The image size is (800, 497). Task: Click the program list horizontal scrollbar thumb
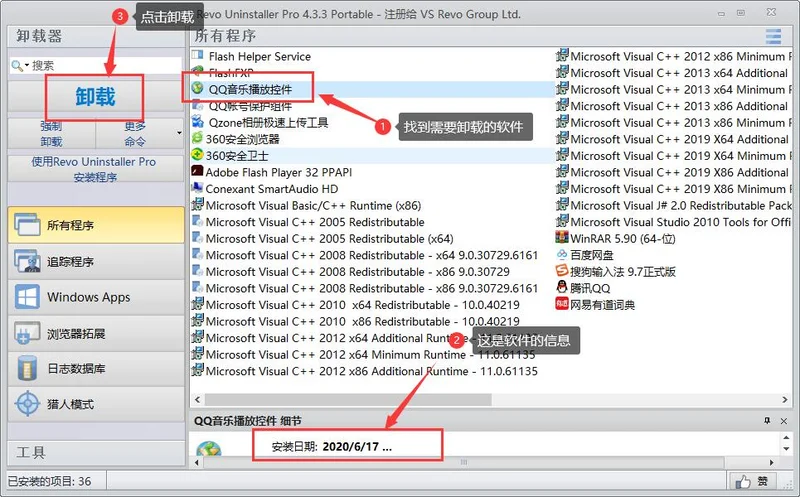(348, 400)
